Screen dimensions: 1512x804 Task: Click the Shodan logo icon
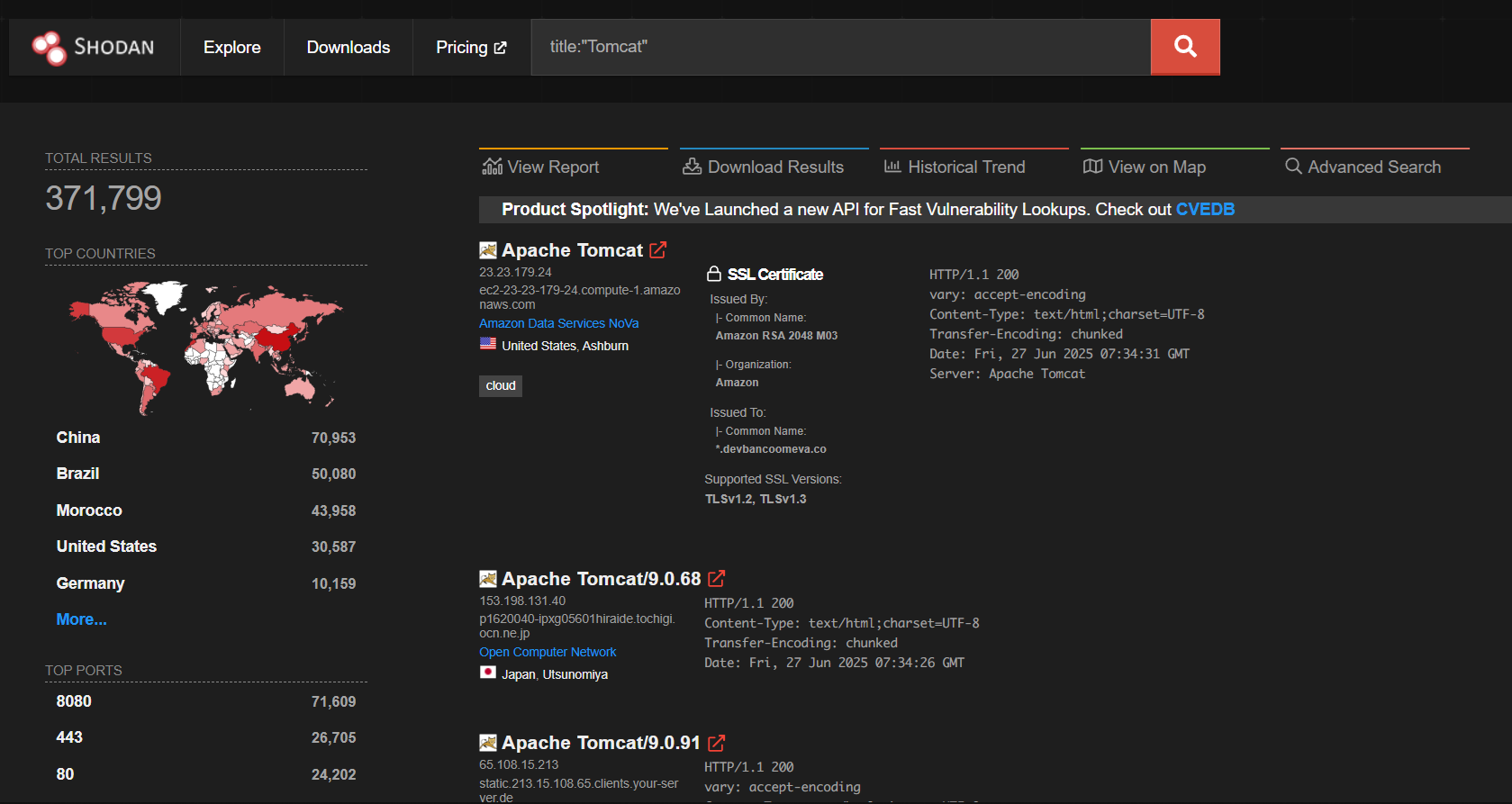point(49,48)
